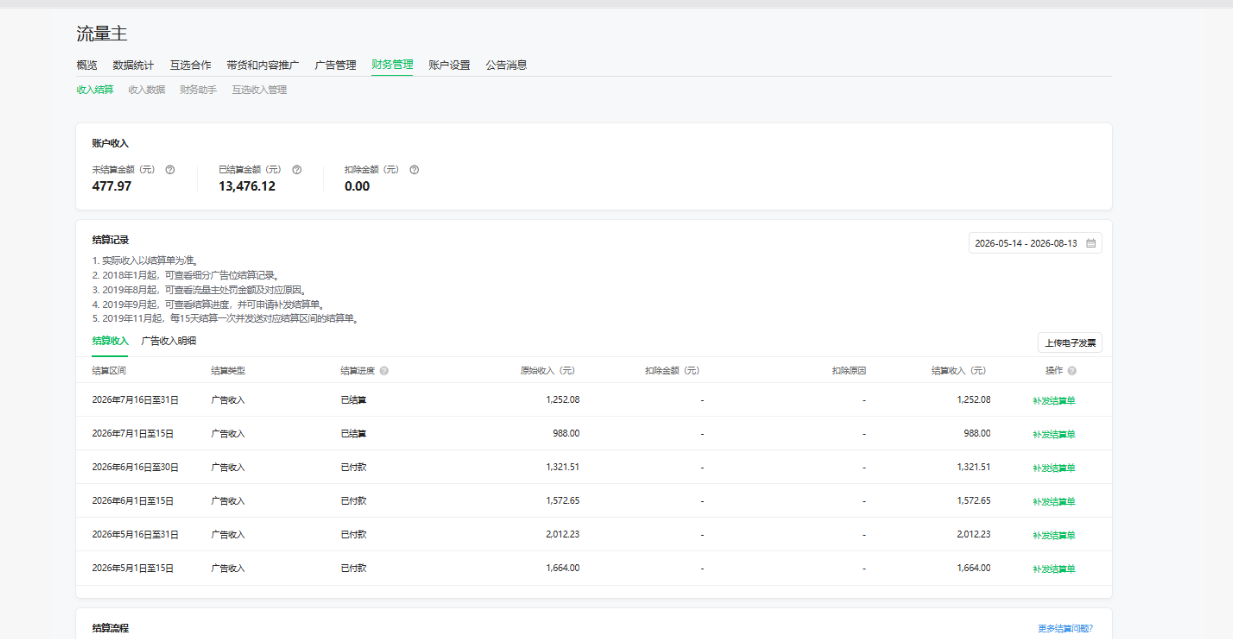Click 2026年6月16日至30日 settlement period cell

point(135,467)
